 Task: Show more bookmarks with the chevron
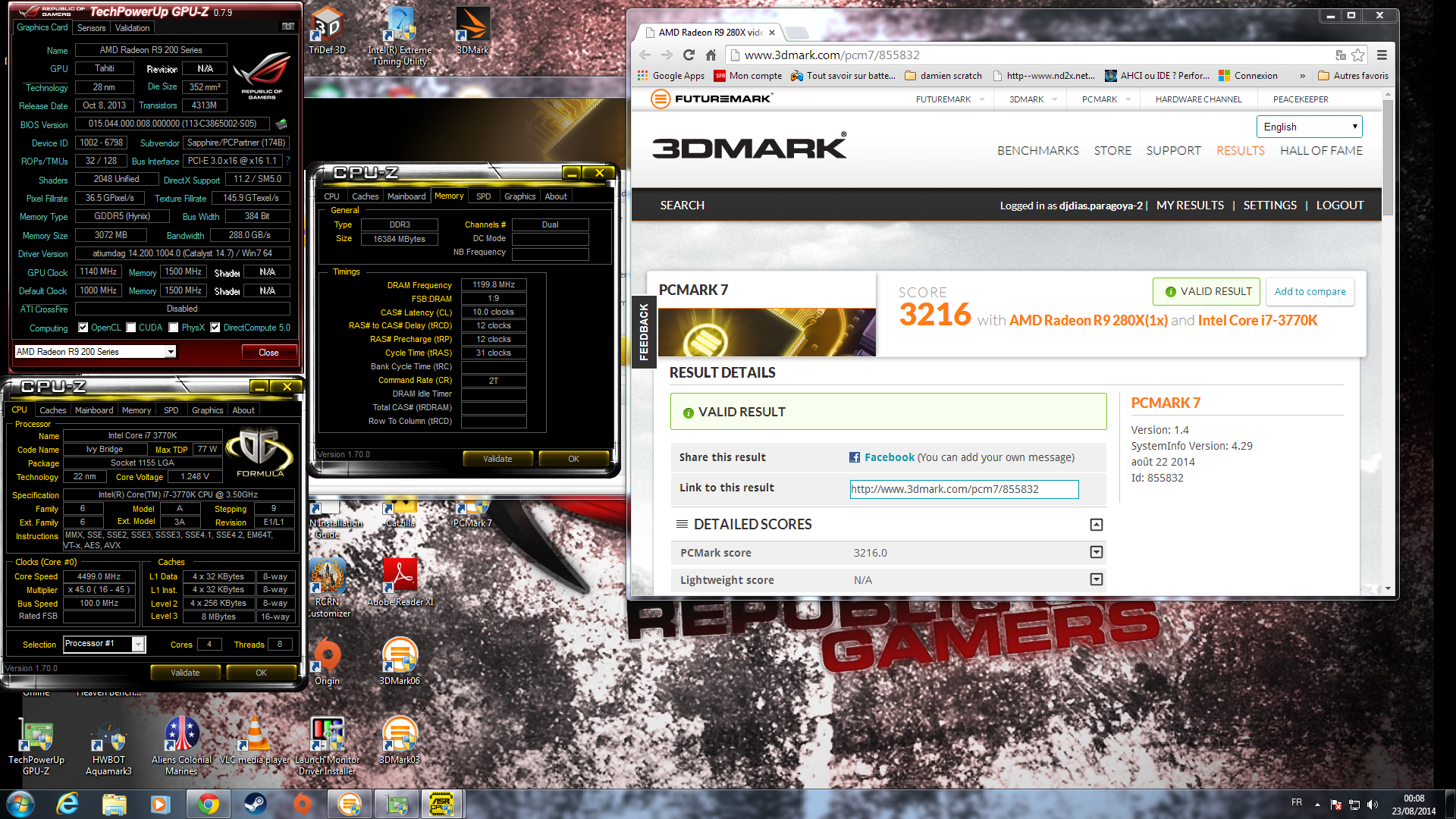(x=1303, y=76)
